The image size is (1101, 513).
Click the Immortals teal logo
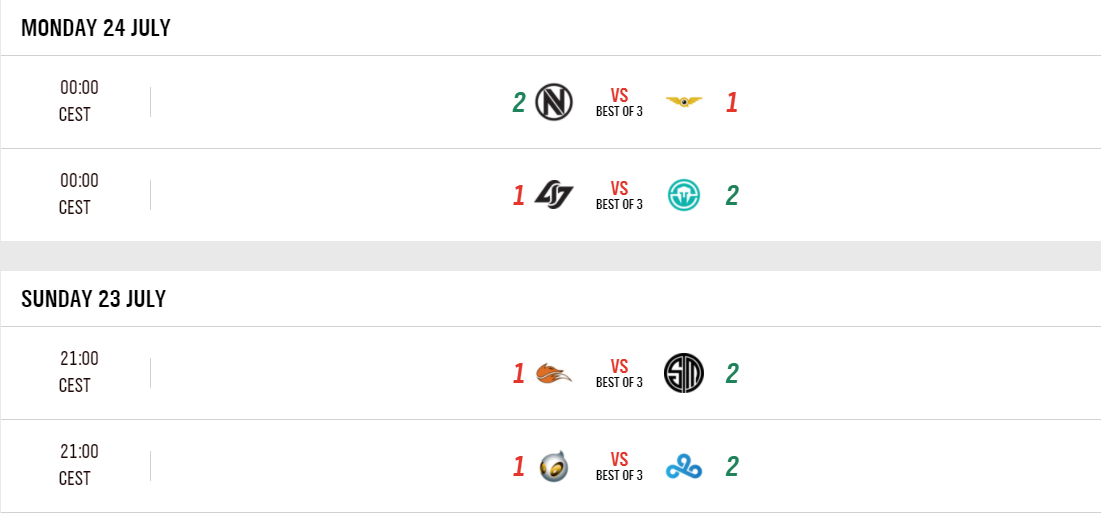tap(684, 195)
